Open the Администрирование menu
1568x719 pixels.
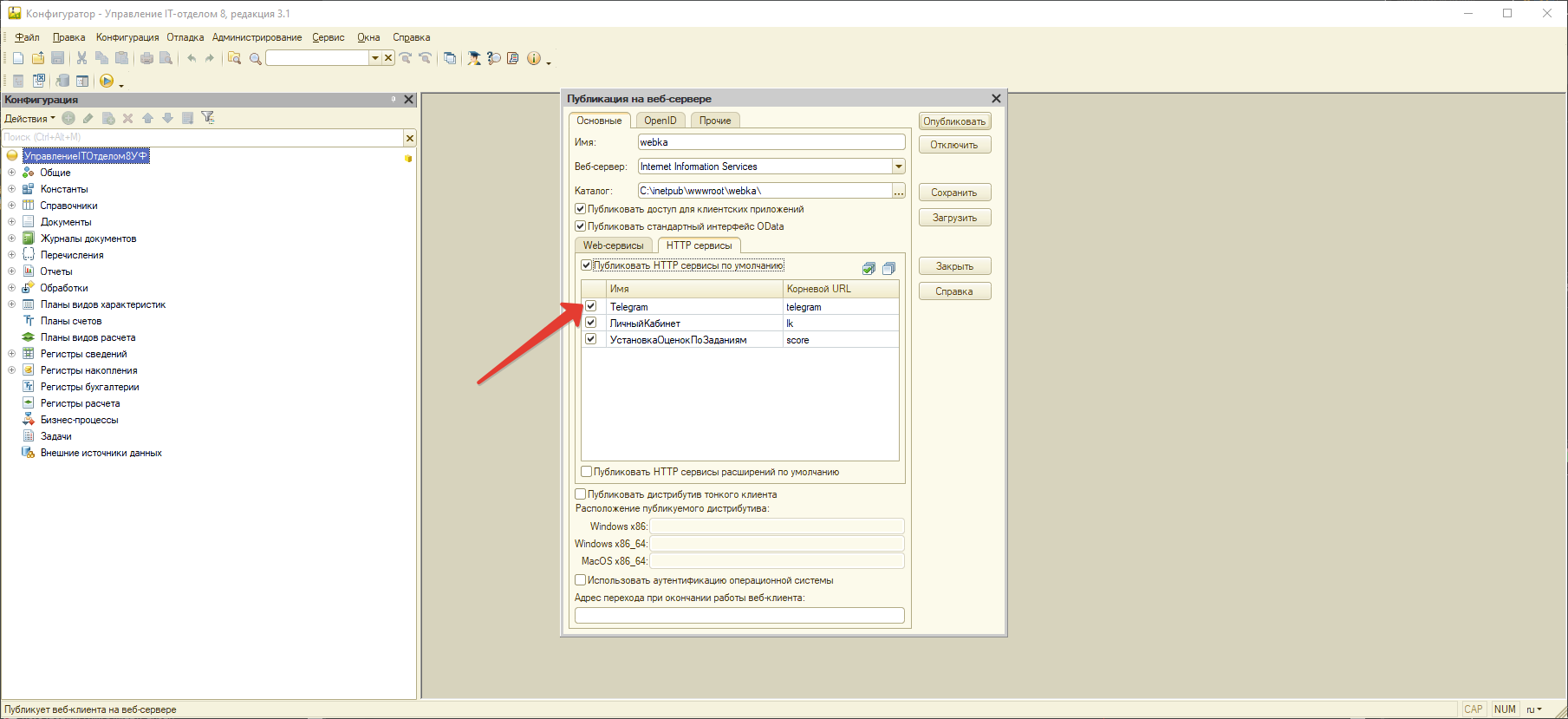coord(257,37)
